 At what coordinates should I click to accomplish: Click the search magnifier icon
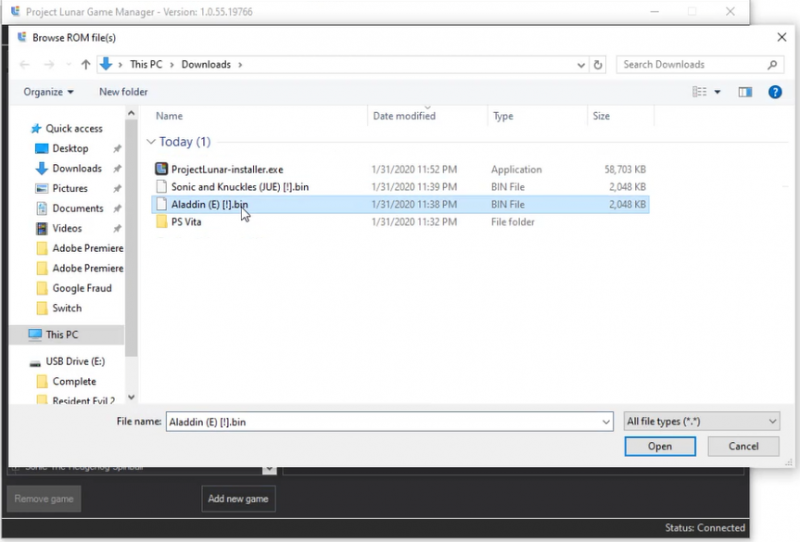coord(772,64)
